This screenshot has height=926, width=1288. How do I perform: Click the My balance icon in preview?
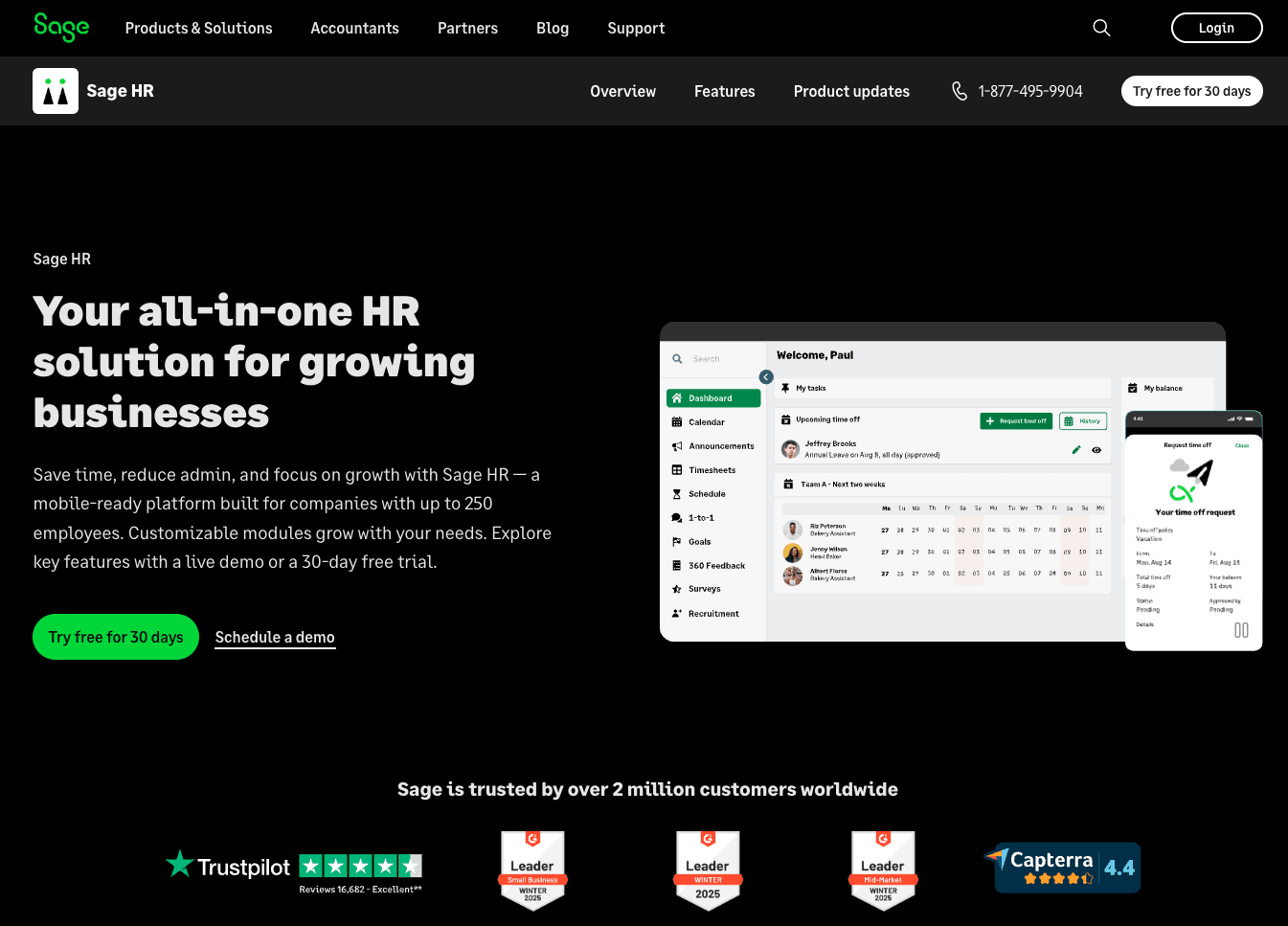(x=1133, y=388)
